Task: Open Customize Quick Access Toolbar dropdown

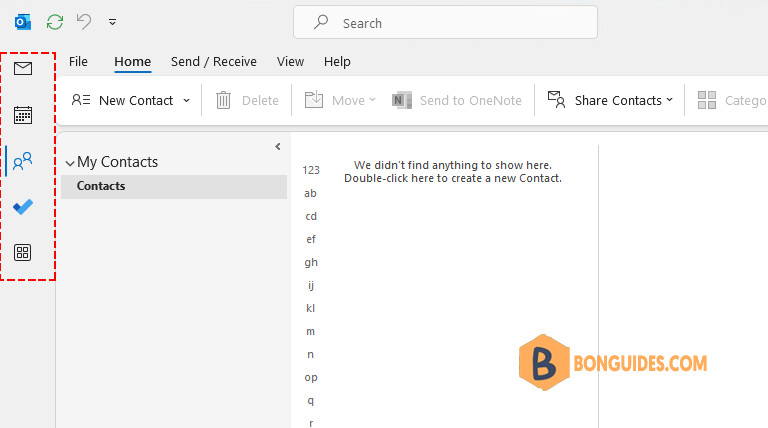Action: [113, 22]
